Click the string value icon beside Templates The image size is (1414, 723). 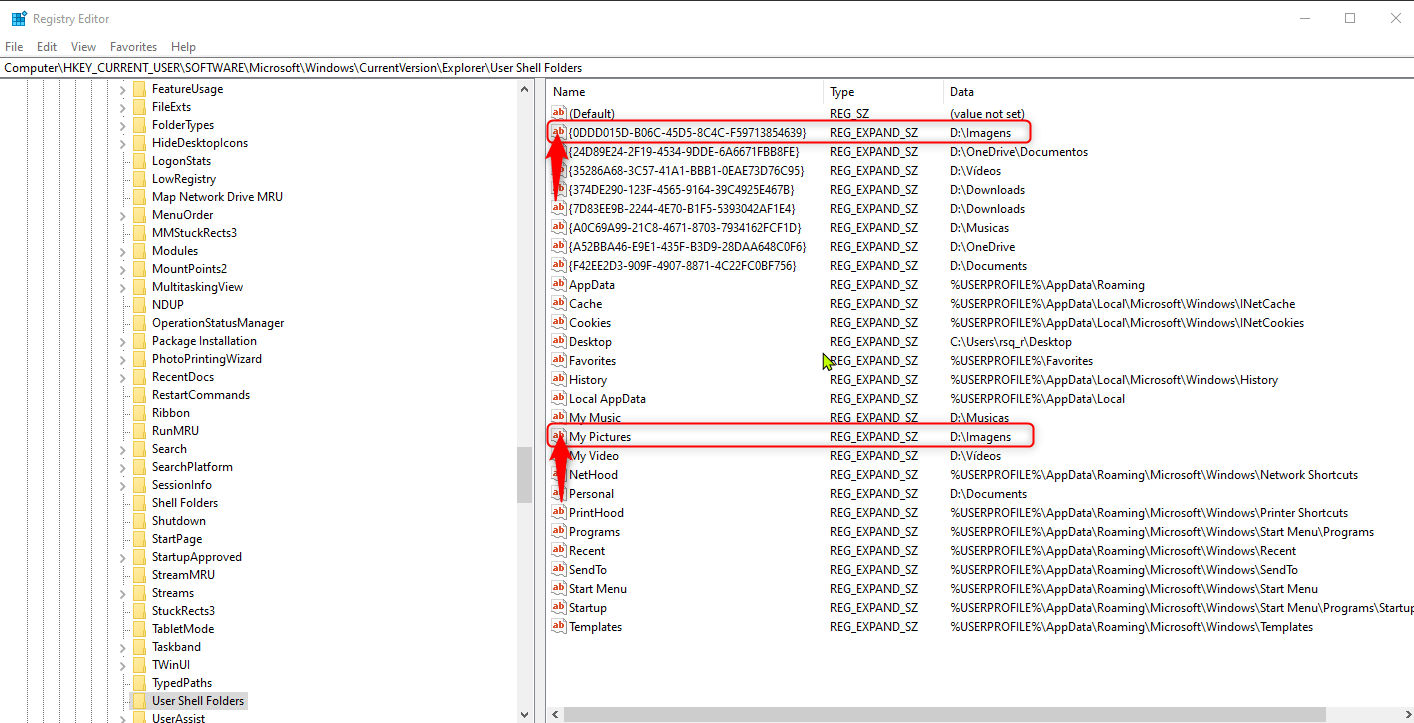[559, 626]
